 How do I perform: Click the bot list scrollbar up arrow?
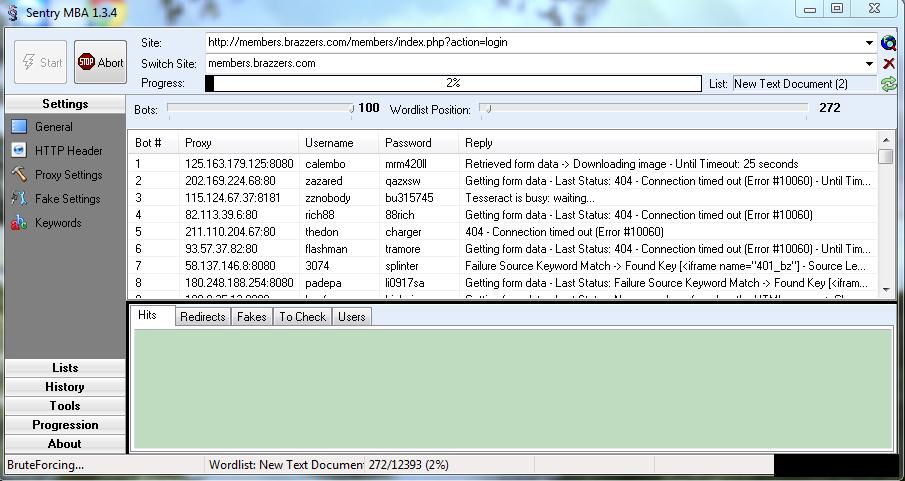coord(885,139)
